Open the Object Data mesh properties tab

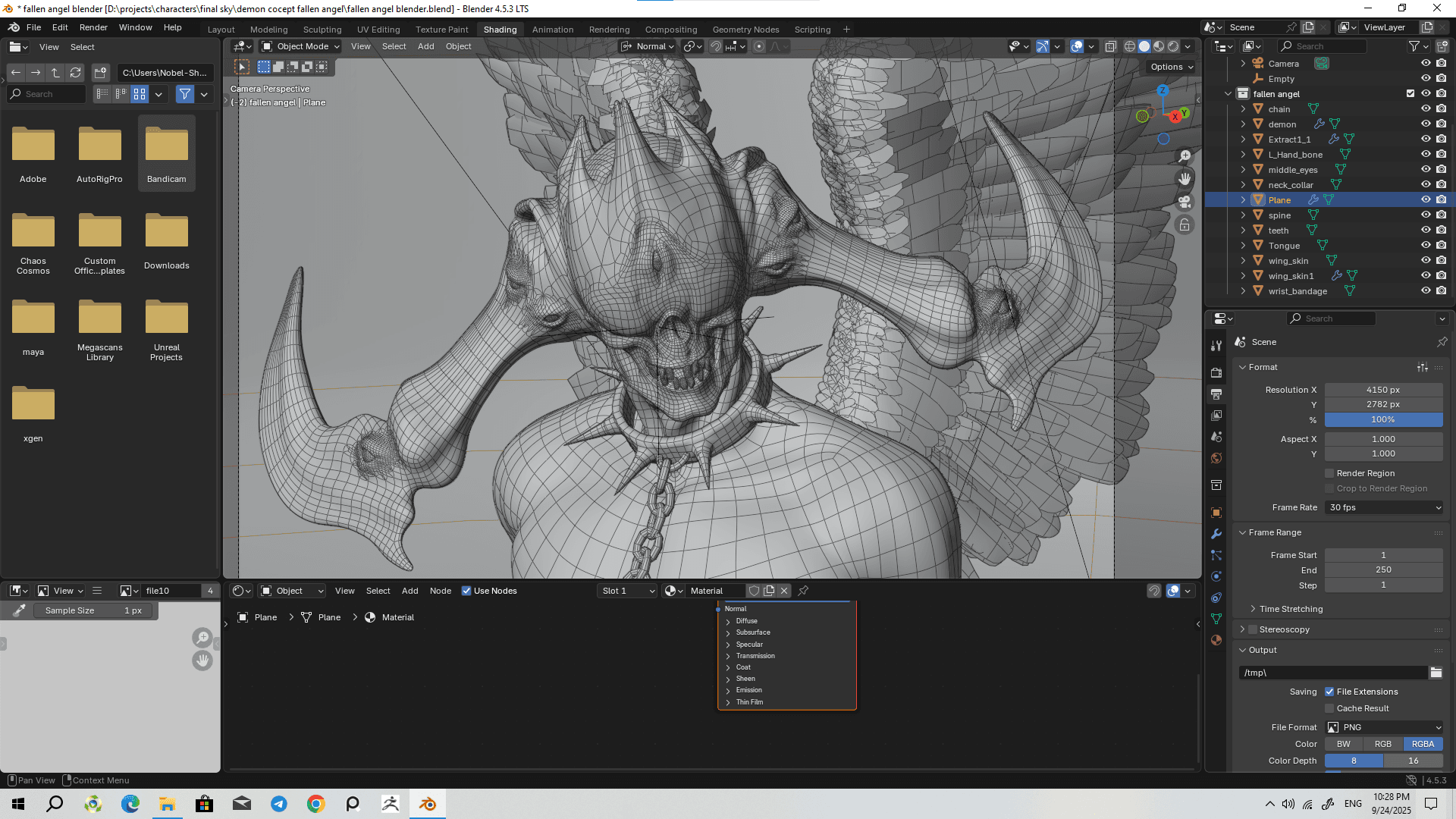click(1216, 619)
